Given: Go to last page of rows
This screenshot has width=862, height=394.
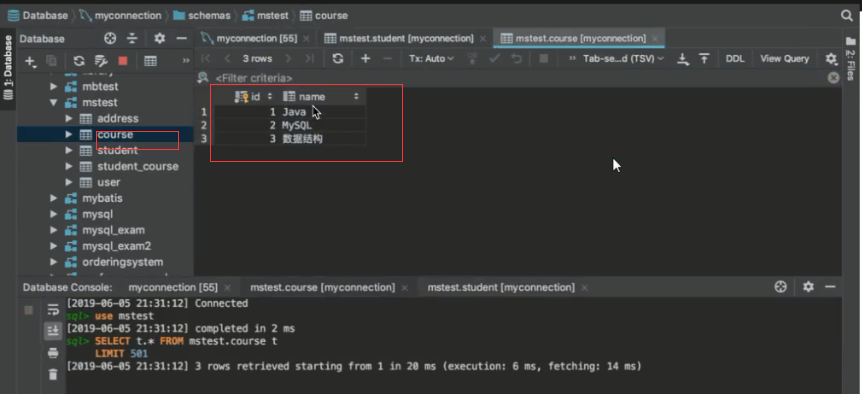Looking at the screenshot, I should pyautogui.click(x=309, y=58).
